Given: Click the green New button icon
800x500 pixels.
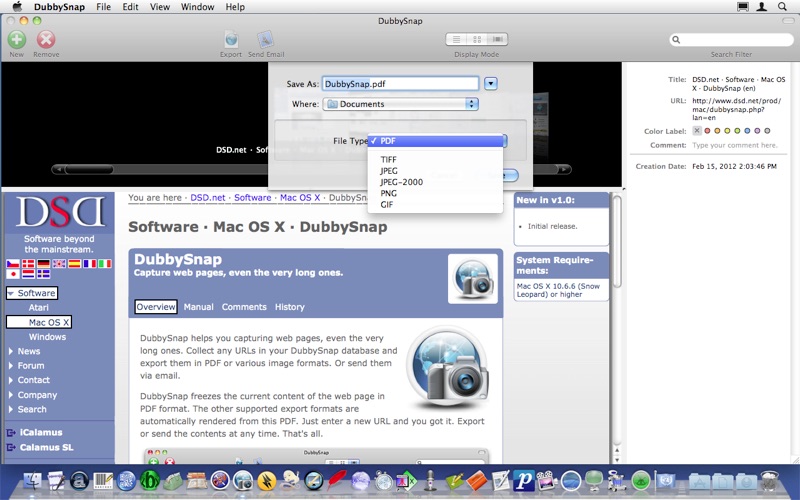Looking at the screenshot, I should [16, 39].
